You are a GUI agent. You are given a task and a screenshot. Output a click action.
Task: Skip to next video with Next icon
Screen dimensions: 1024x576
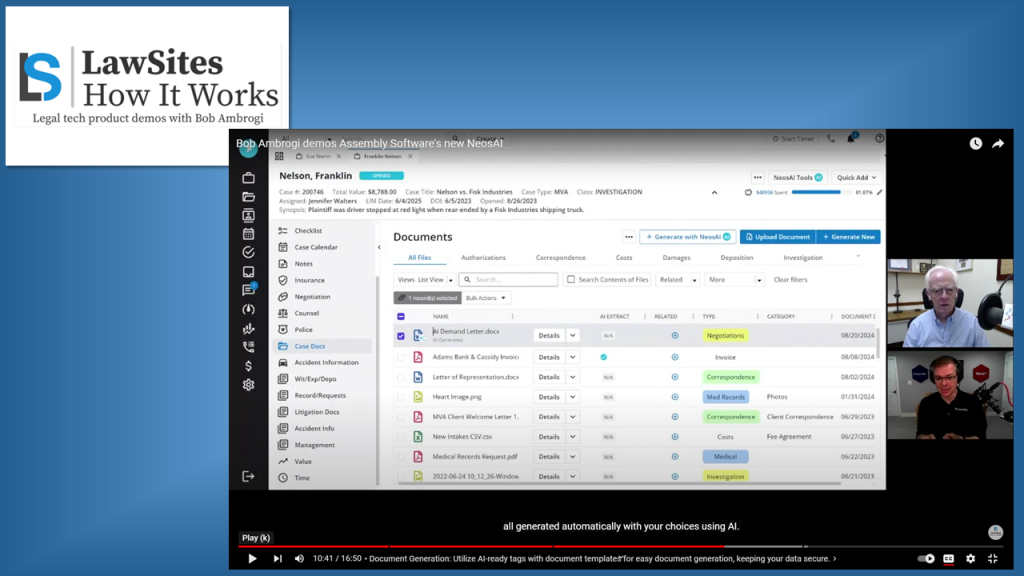click(277, 559)
